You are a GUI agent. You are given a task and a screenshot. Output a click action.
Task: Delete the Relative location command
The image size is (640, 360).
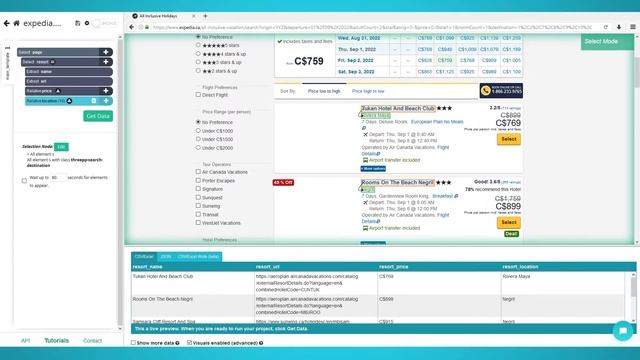tap(94, 100)
